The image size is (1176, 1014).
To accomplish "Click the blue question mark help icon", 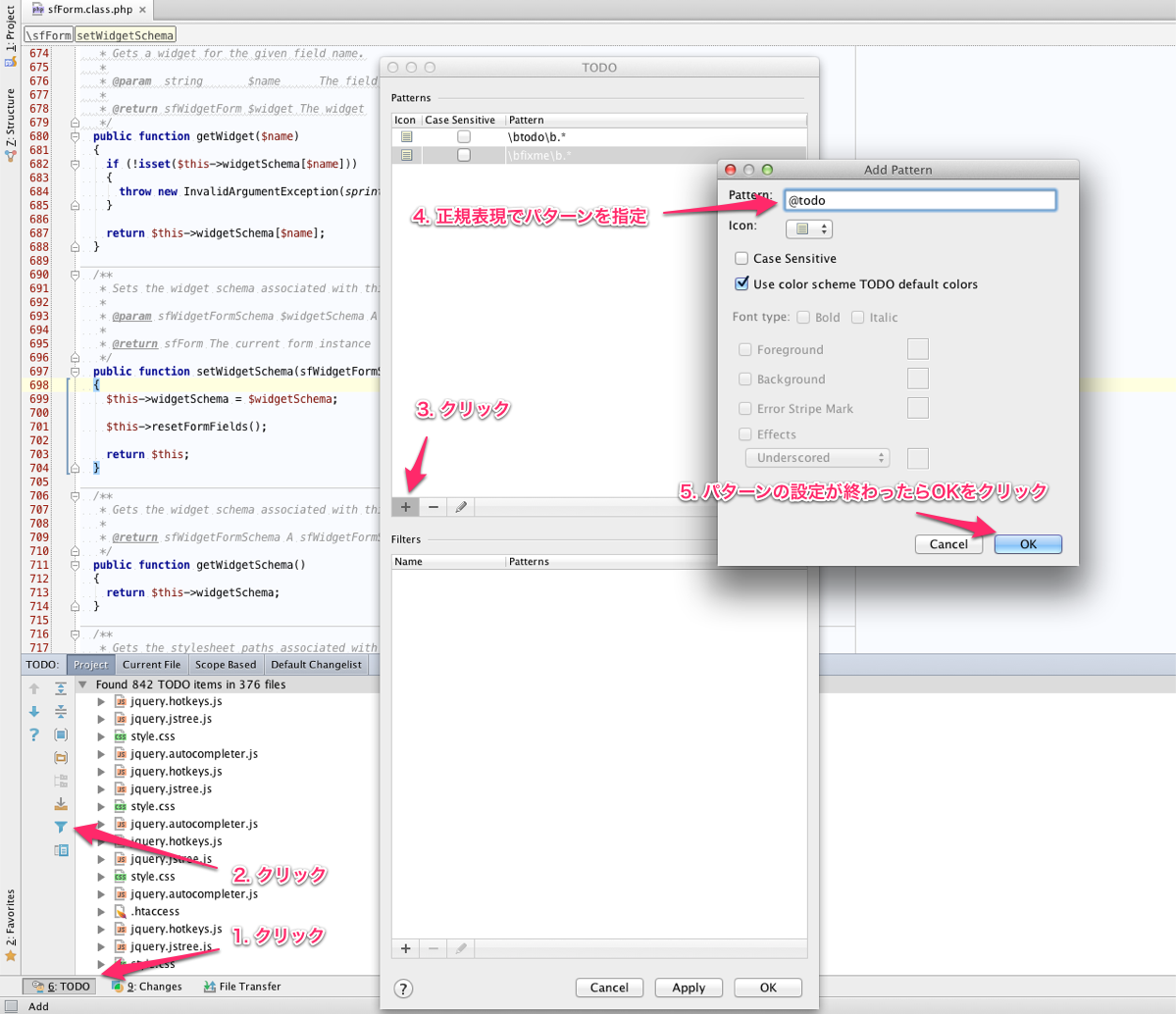I will 34,735.
